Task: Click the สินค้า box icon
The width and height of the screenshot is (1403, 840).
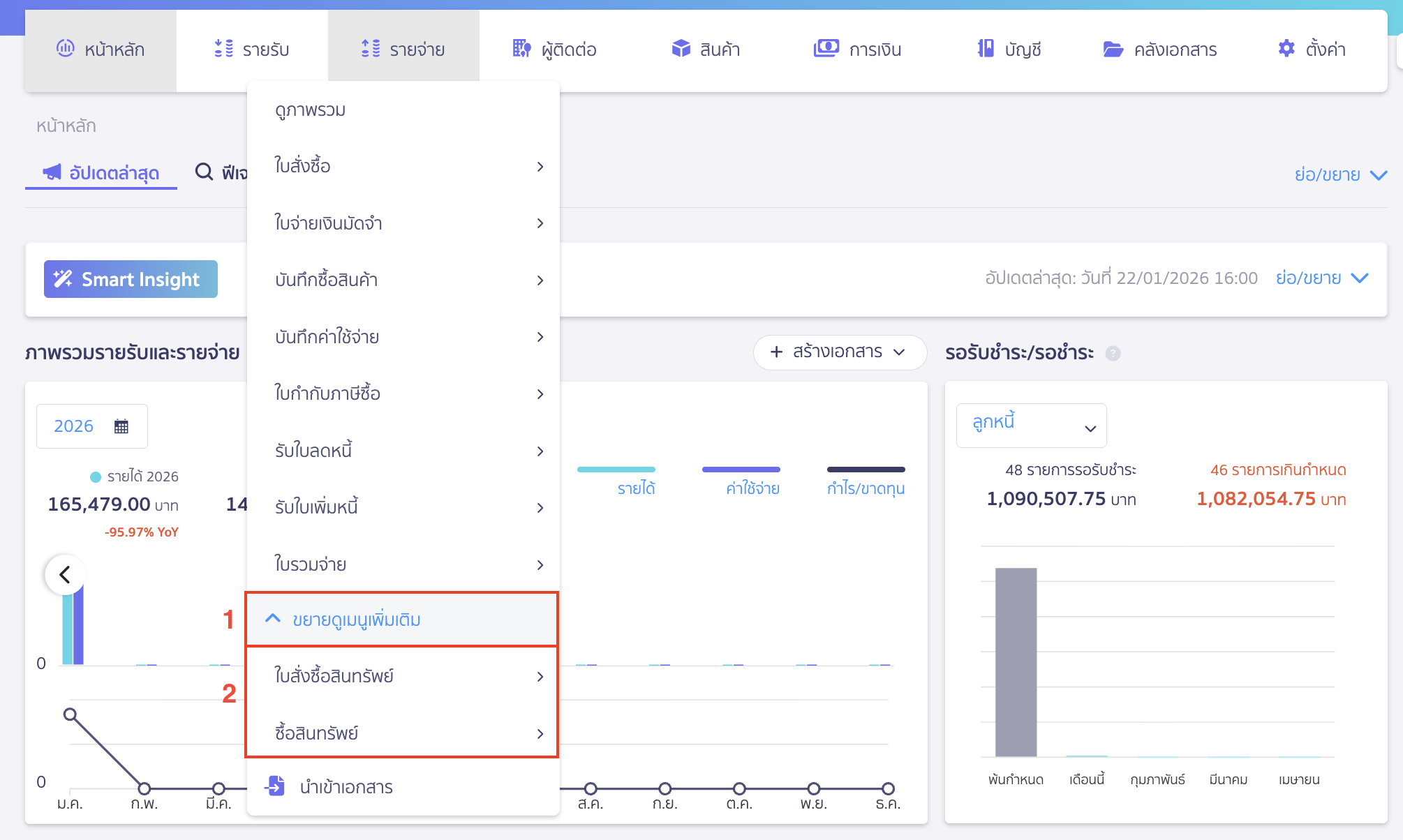Action: pyautogui.click(x=681, y=49)
